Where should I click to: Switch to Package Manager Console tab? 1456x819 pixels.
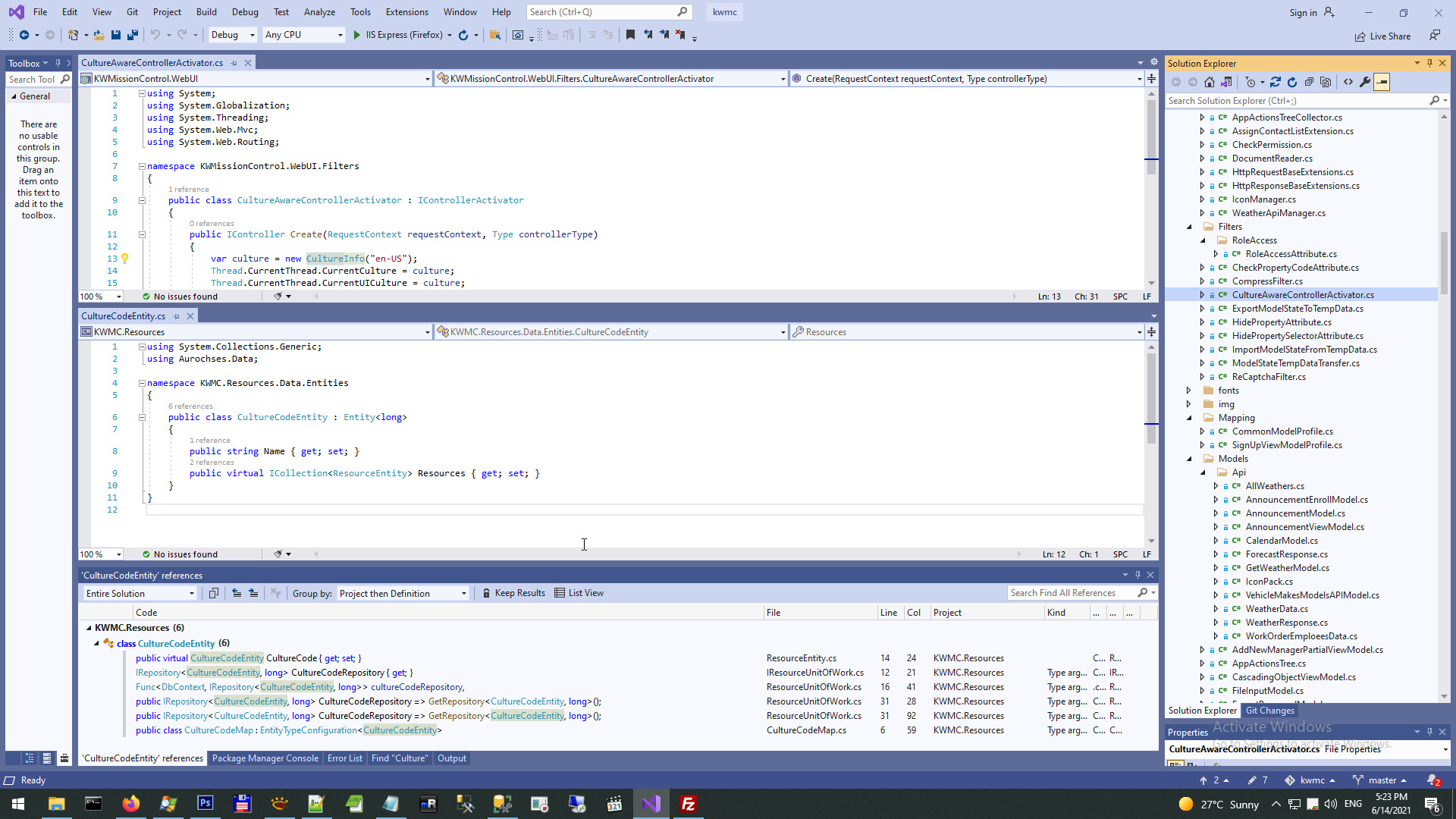pyautogui.click(x=265, y=758)
